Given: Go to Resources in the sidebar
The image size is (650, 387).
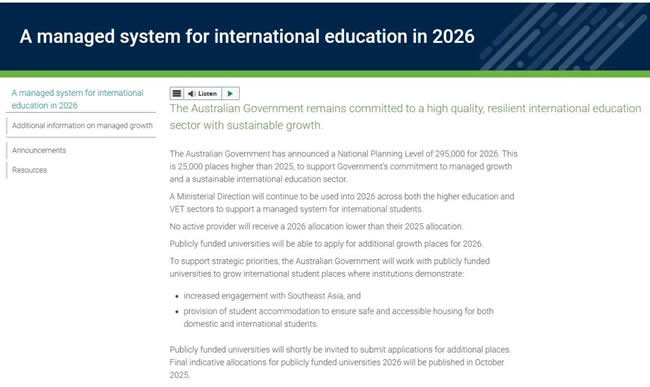Looking at the screenshot, I should (x=29, y=170).
